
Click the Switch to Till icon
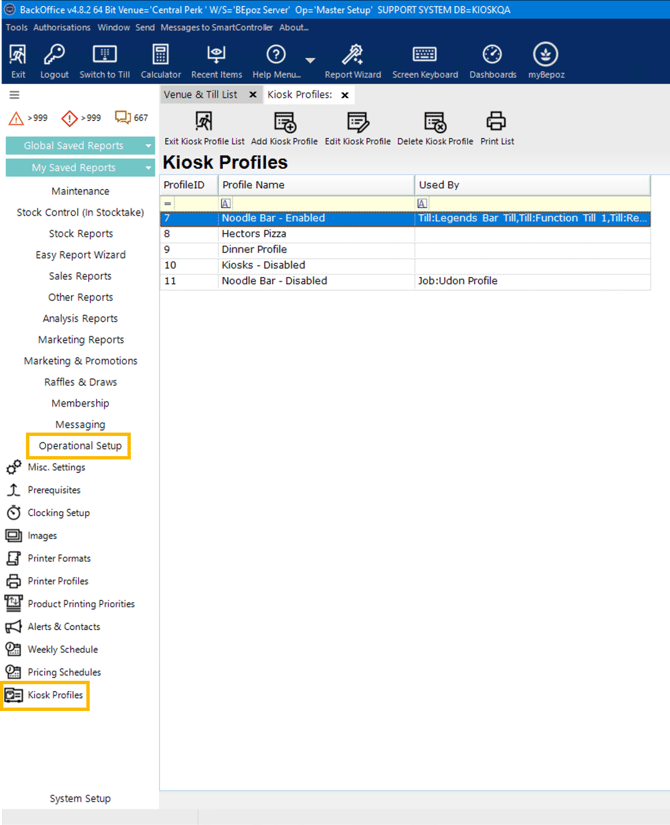click(x=105, y=56)
